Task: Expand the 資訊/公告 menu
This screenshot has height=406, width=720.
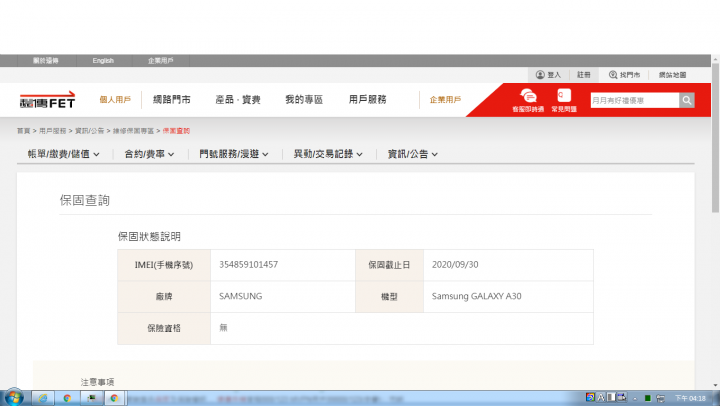Action: pyautogui.click(x=412, y=154)
